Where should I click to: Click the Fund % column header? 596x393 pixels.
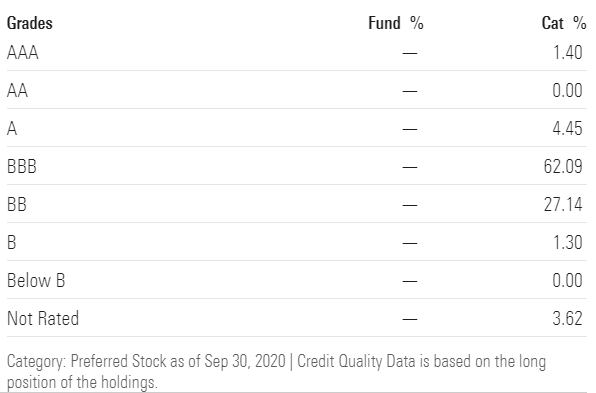click(396, 23)
